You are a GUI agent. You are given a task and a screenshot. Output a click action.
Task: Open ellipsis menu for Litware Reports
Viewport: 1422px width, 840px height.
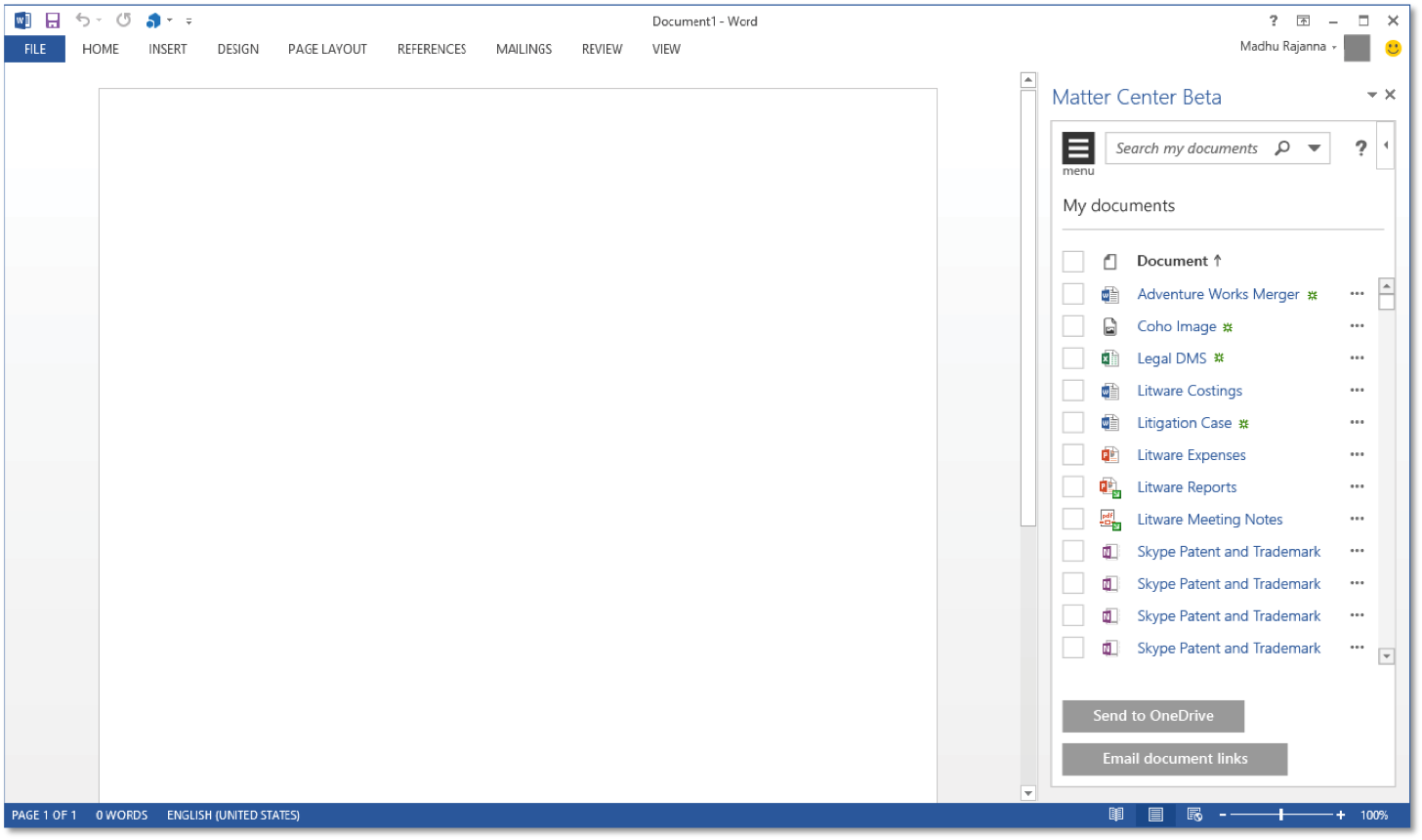1357,487
